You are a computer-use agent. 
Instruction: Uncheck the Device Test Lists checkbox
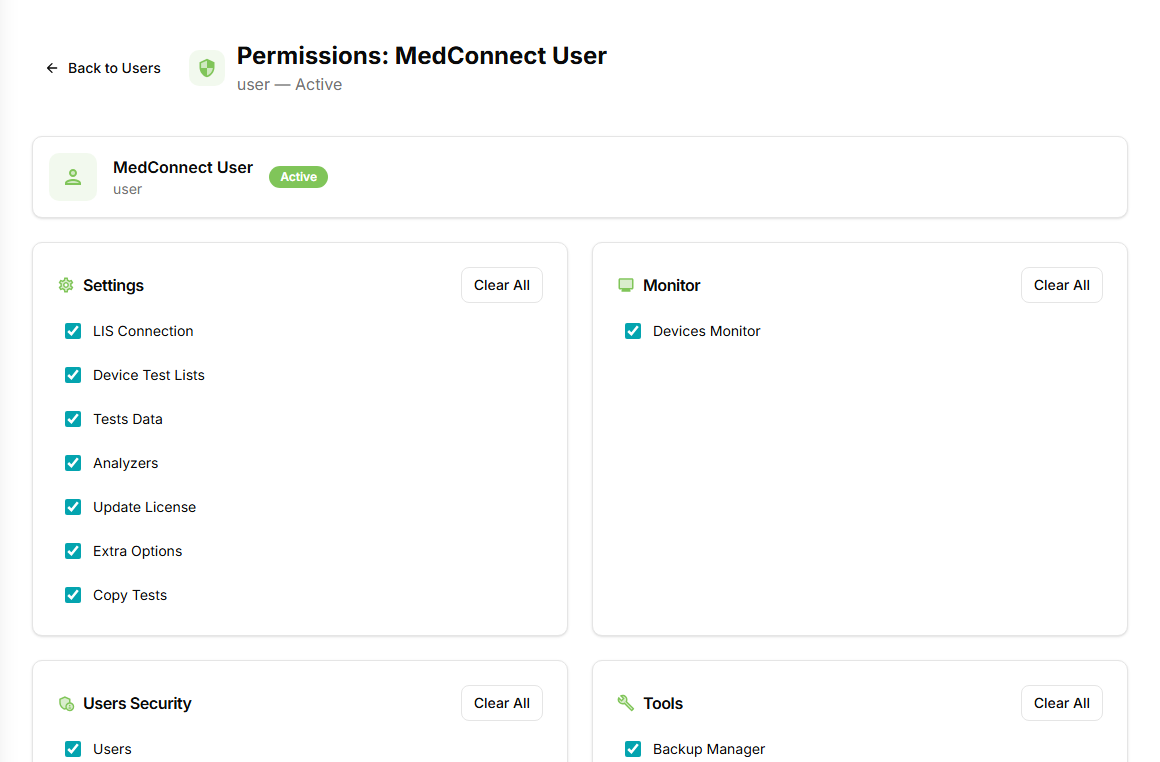(x=72, y=375)
